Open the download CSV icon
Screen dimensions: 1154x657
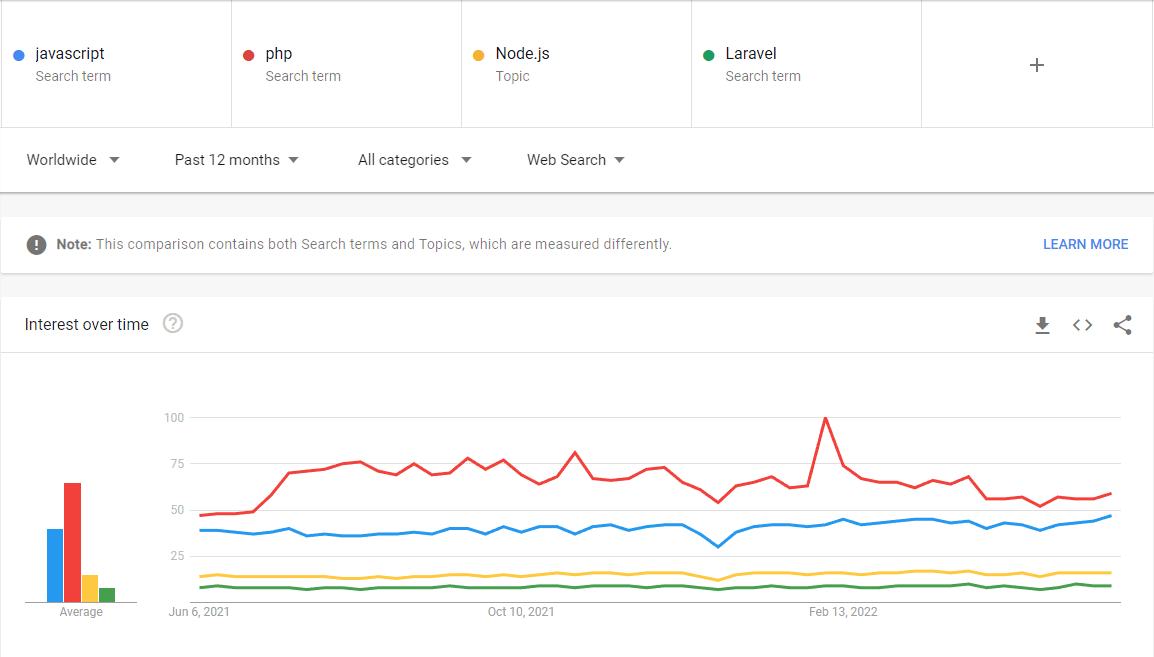click(x=1042, y=324)
